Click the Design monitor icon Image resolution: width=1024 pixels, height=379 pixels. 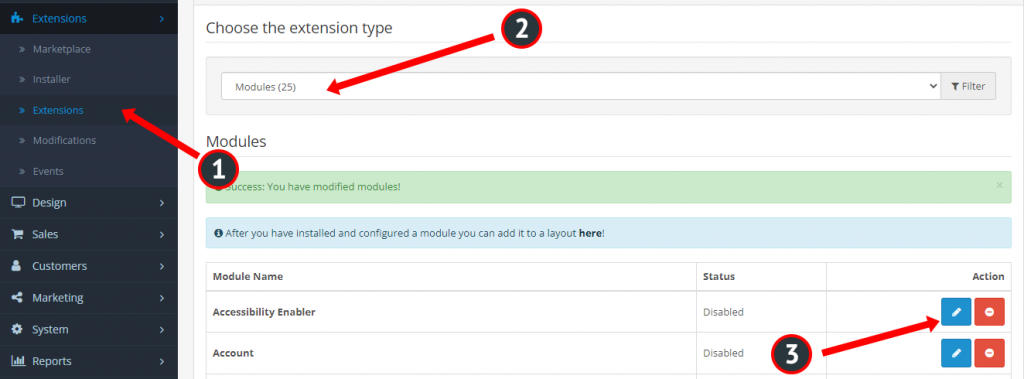click(x=18, y=203)
